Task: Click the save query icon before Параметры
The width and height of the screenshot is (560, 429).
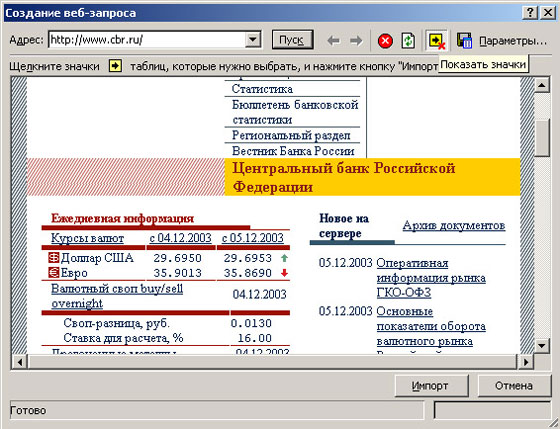Action: tap(465, 41)
